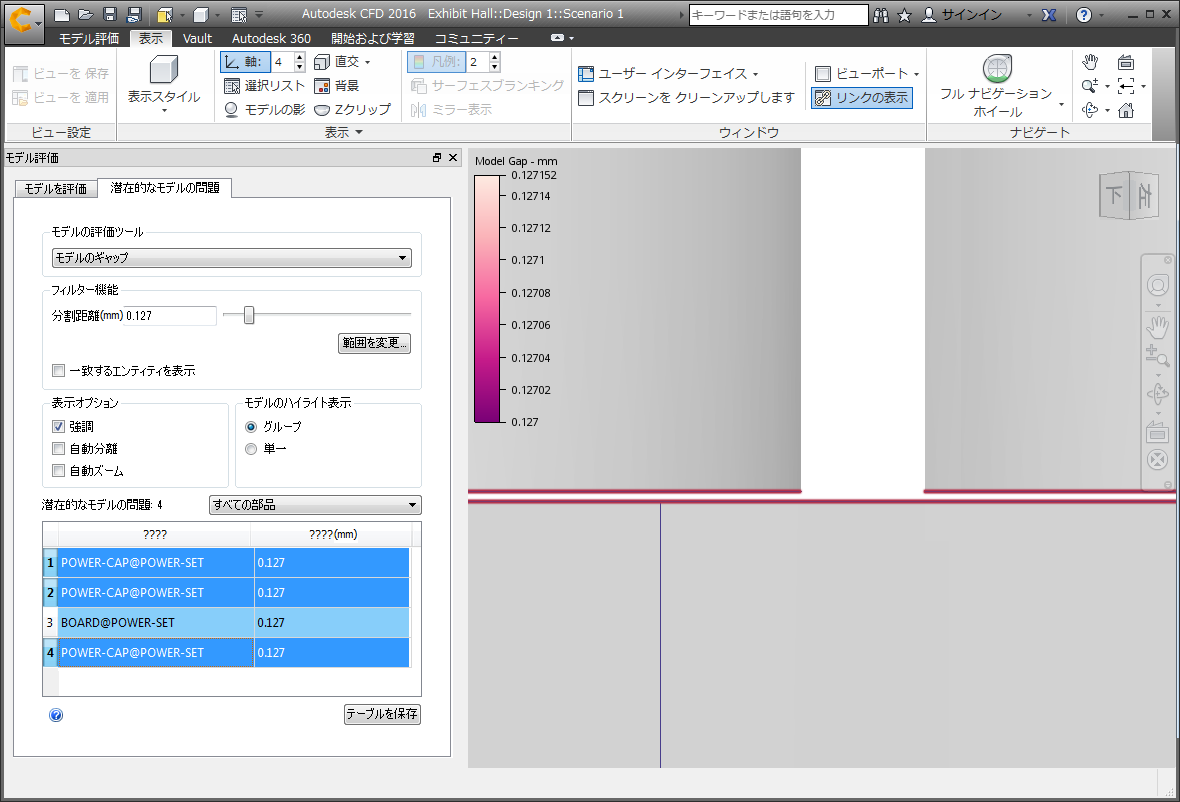Click the Save As icon in quick access
This screenshot has height=802, width=1180.
pos(134,15)
